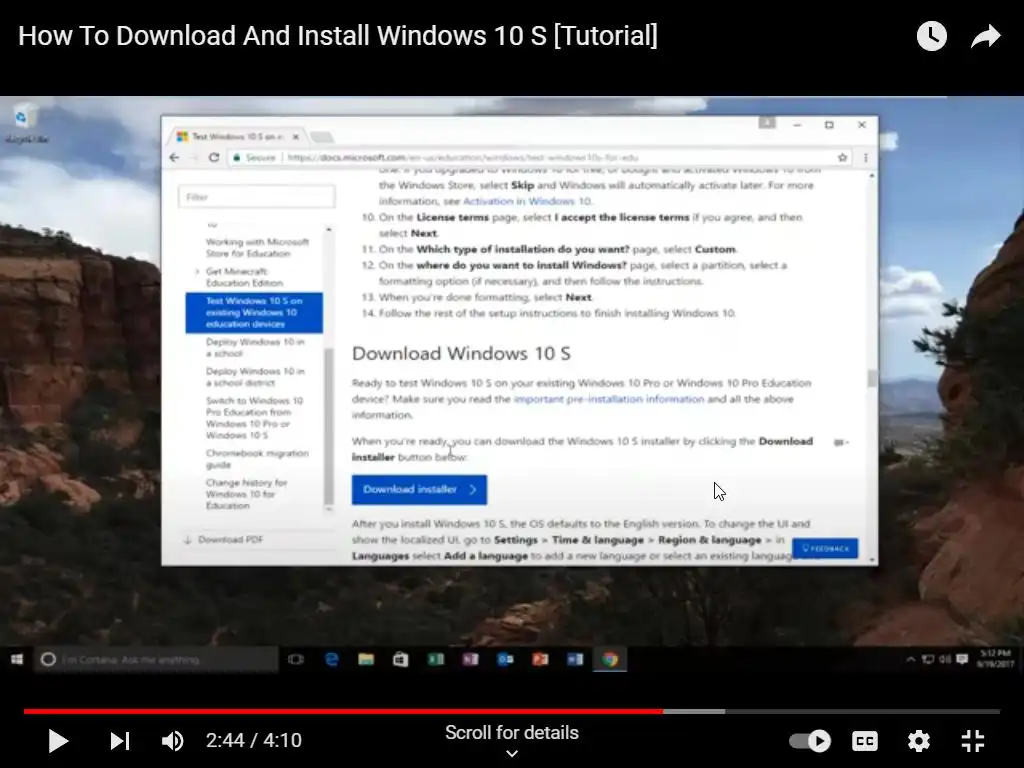Open Deploy Windows 10 in a school district
The image size is (1024, 768).
pyautogui.click(x=255, y=377)
